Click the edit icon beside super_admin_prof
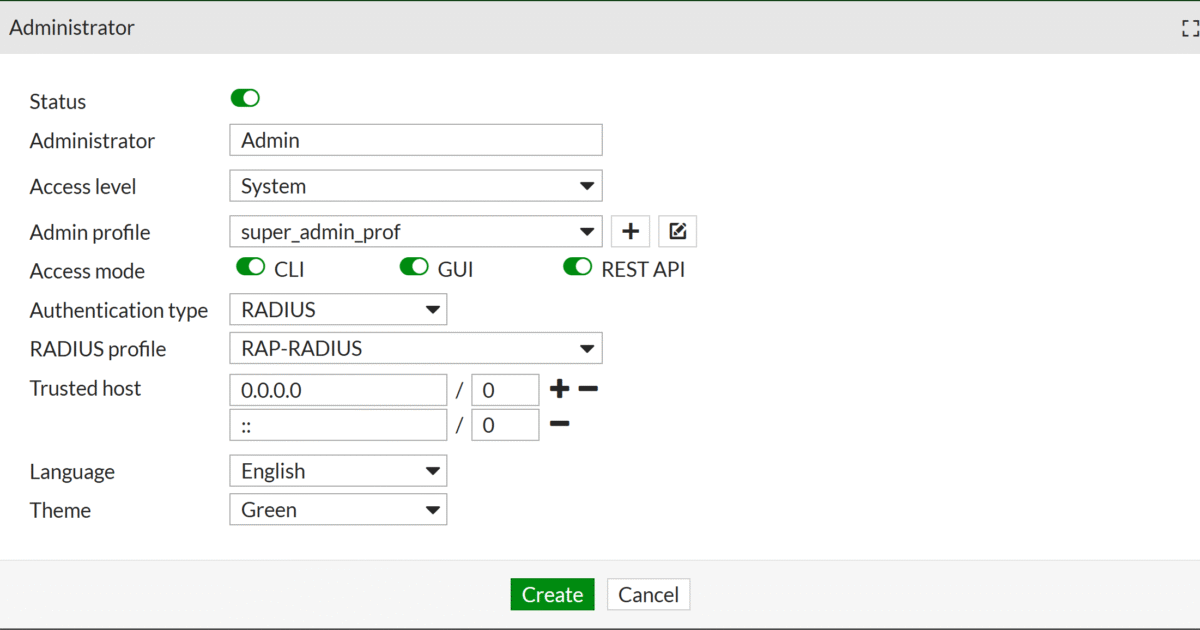This screenshot has width=1200, height=630. coord(677,231)
